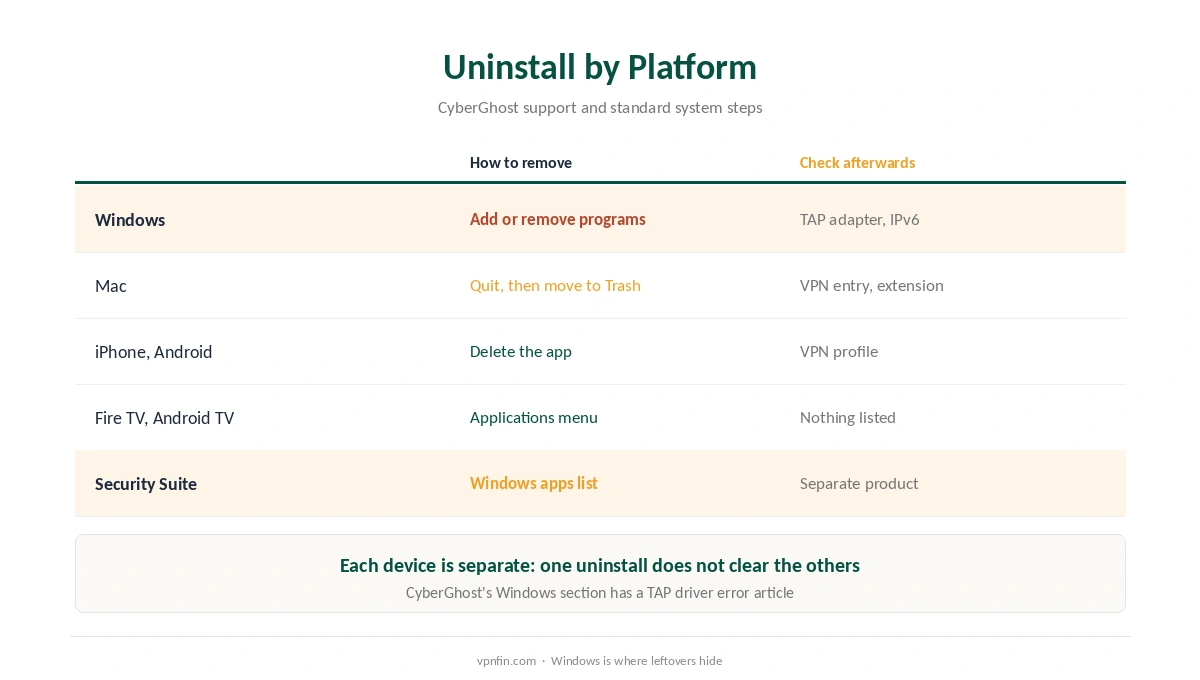This screenshot has height=680, width=1200.
Task: Select the 'Mac' row label
Action: (111, 286)
